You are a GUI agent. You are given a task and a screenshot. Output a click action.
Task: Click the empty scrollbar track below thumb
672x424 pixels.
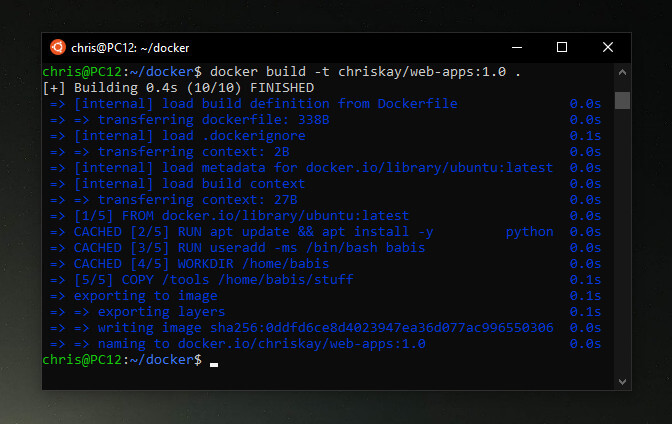pos(622,240)
